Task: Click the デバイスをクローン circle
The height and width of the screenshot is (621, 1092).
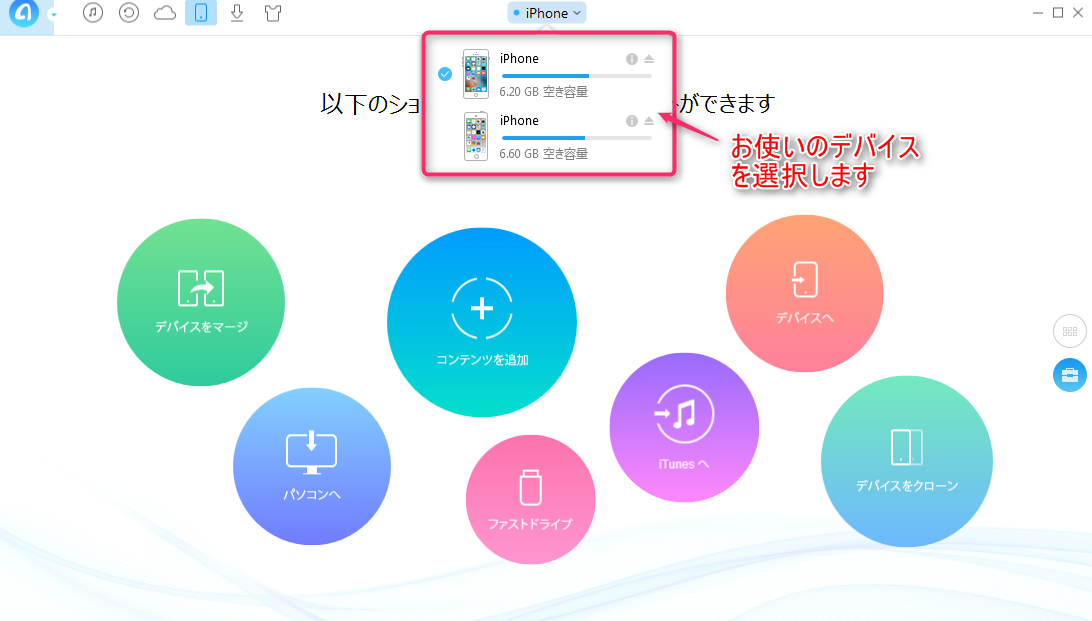Action: [x=907, y=462]
